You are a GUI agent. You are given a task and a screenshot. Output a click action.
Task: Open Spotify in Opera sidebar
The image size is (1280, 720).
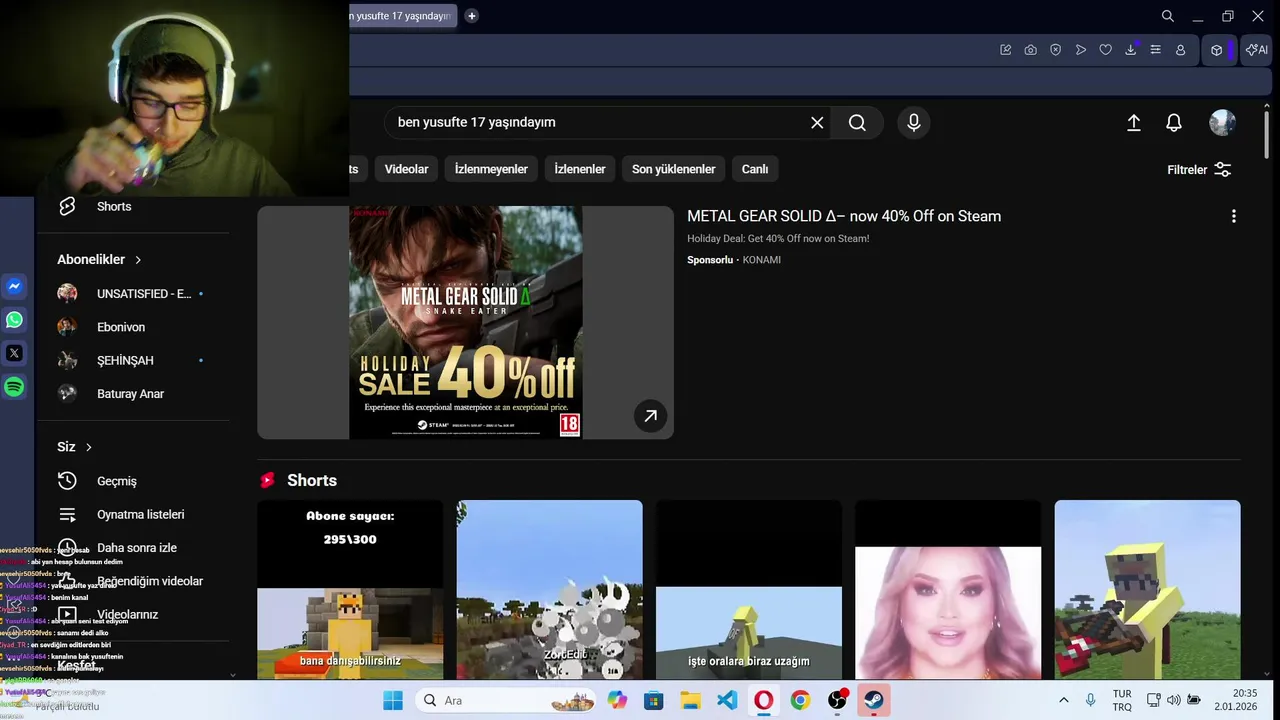point(14,387)
